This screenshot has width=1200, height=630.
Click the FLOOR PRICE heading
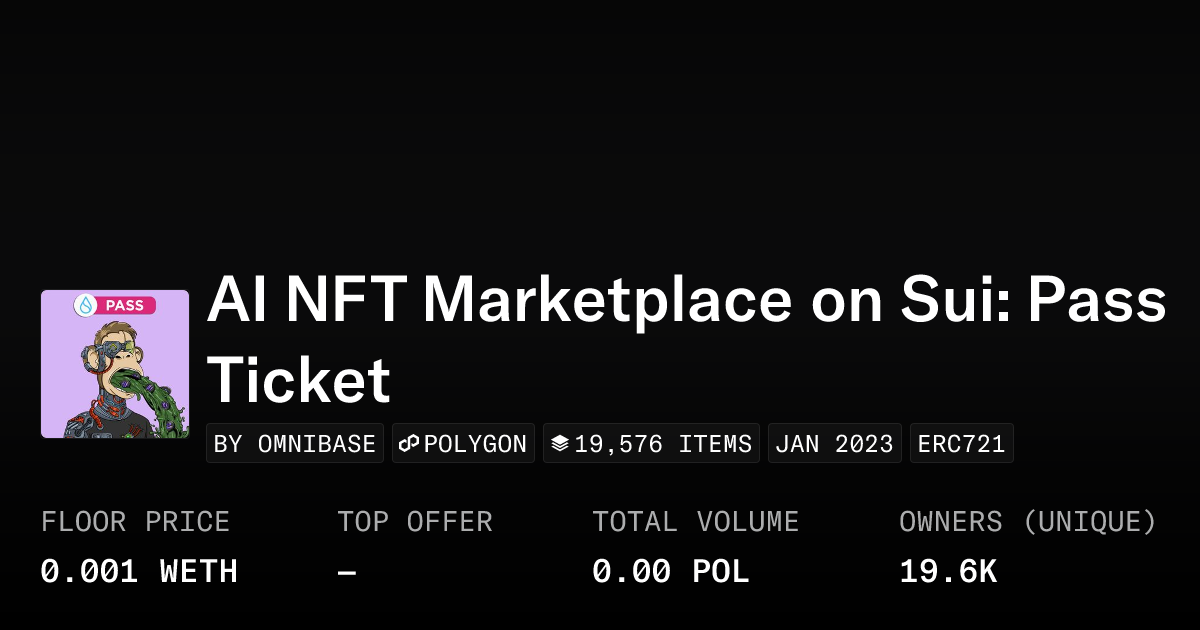(135, 522)
